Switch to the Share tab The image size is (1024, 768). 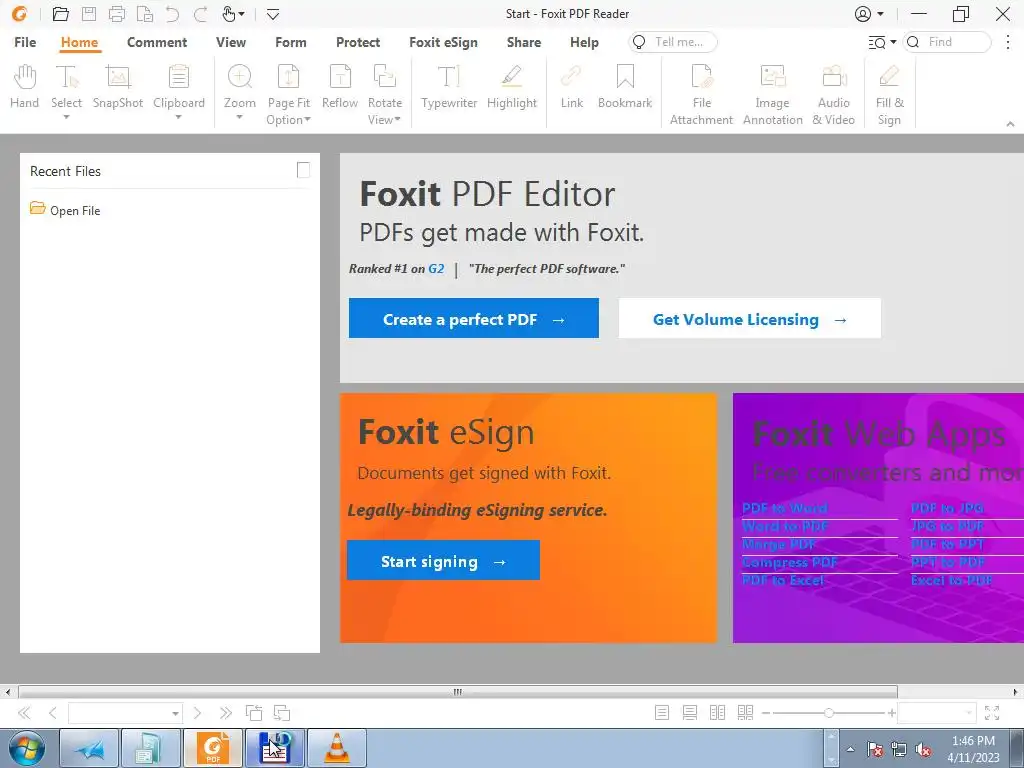click(524, 42)
